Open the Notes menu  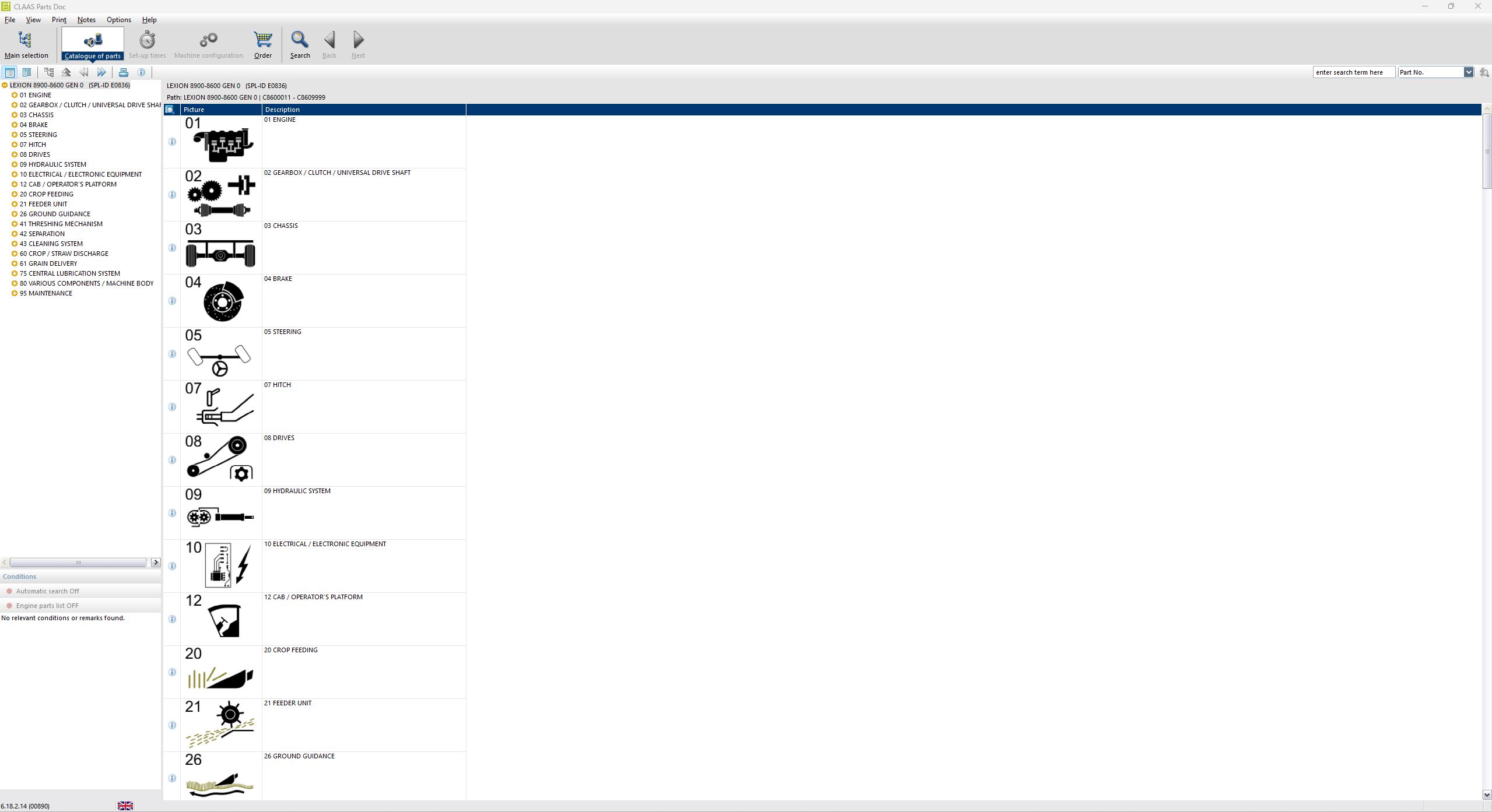tap(86, 20)
